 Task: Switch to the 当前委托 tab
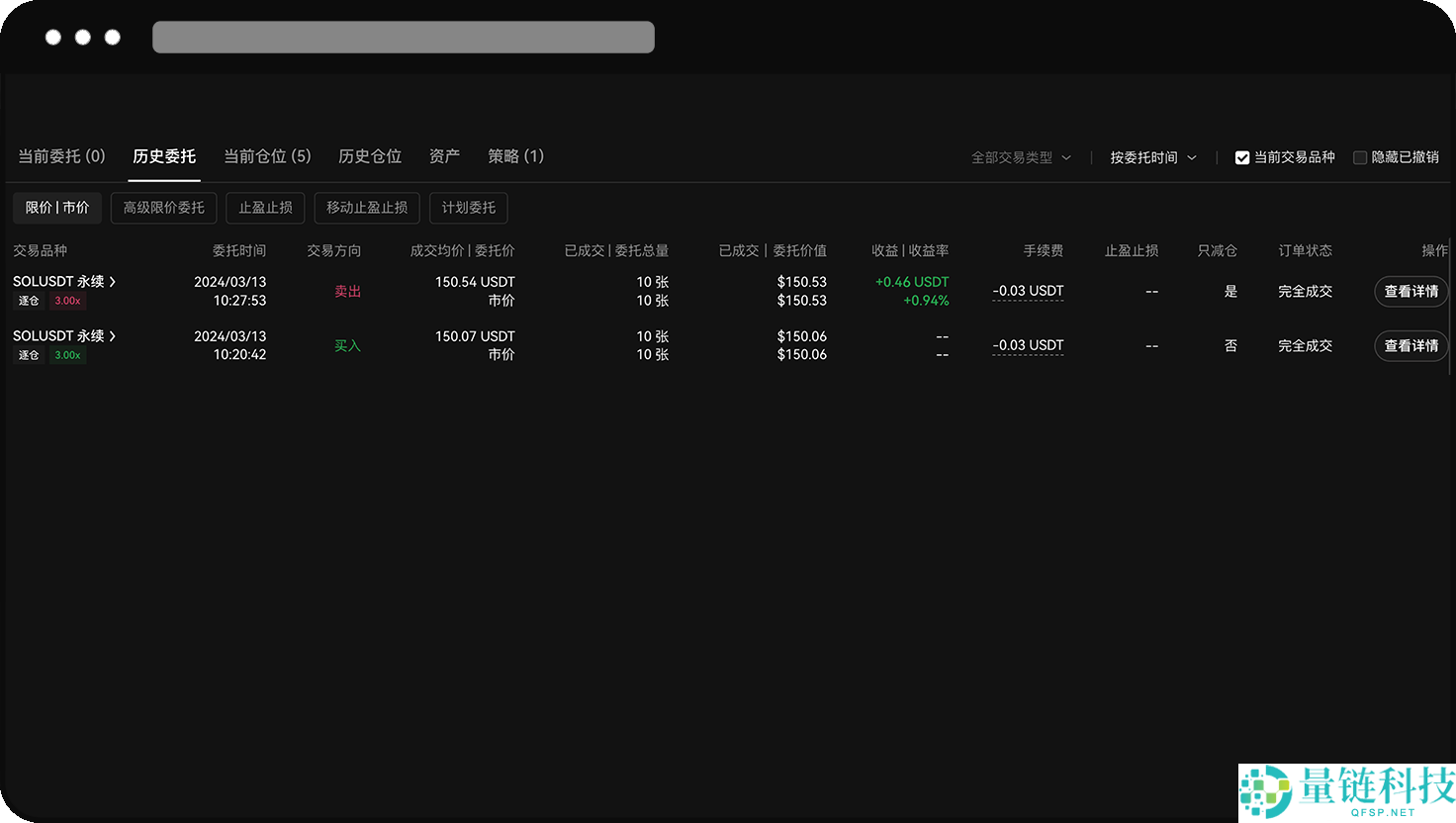coord(62,156)
